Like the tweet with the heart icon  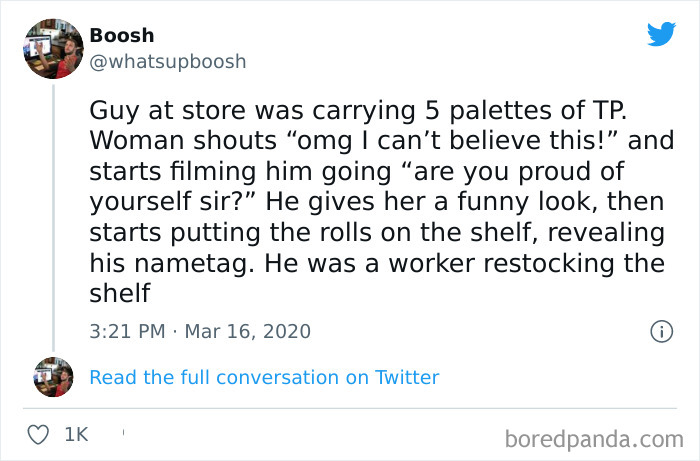click(40, 435)
